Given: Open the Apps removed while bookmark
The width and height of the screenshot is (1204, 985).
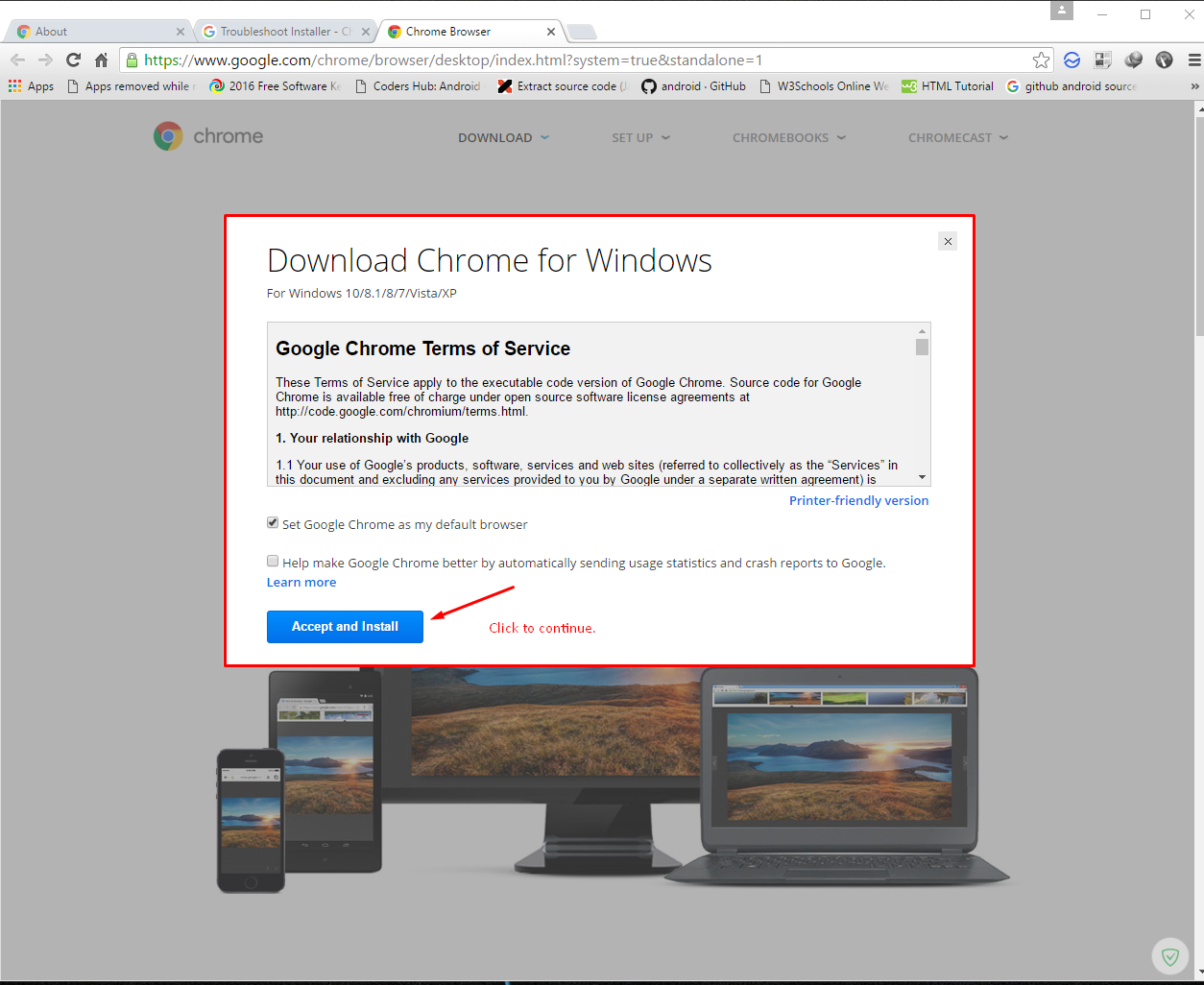Looking at the screenshot, I should pos(132,86).
